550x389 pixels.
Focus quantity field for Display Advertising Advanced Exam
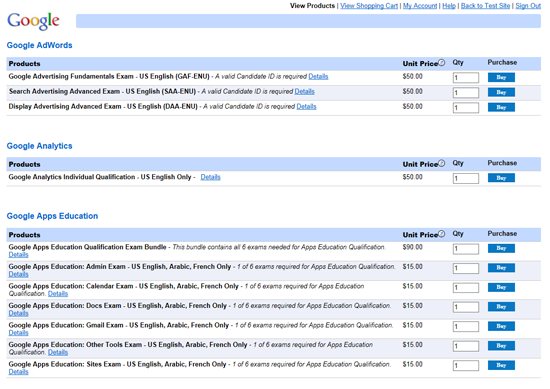[465, 108]
